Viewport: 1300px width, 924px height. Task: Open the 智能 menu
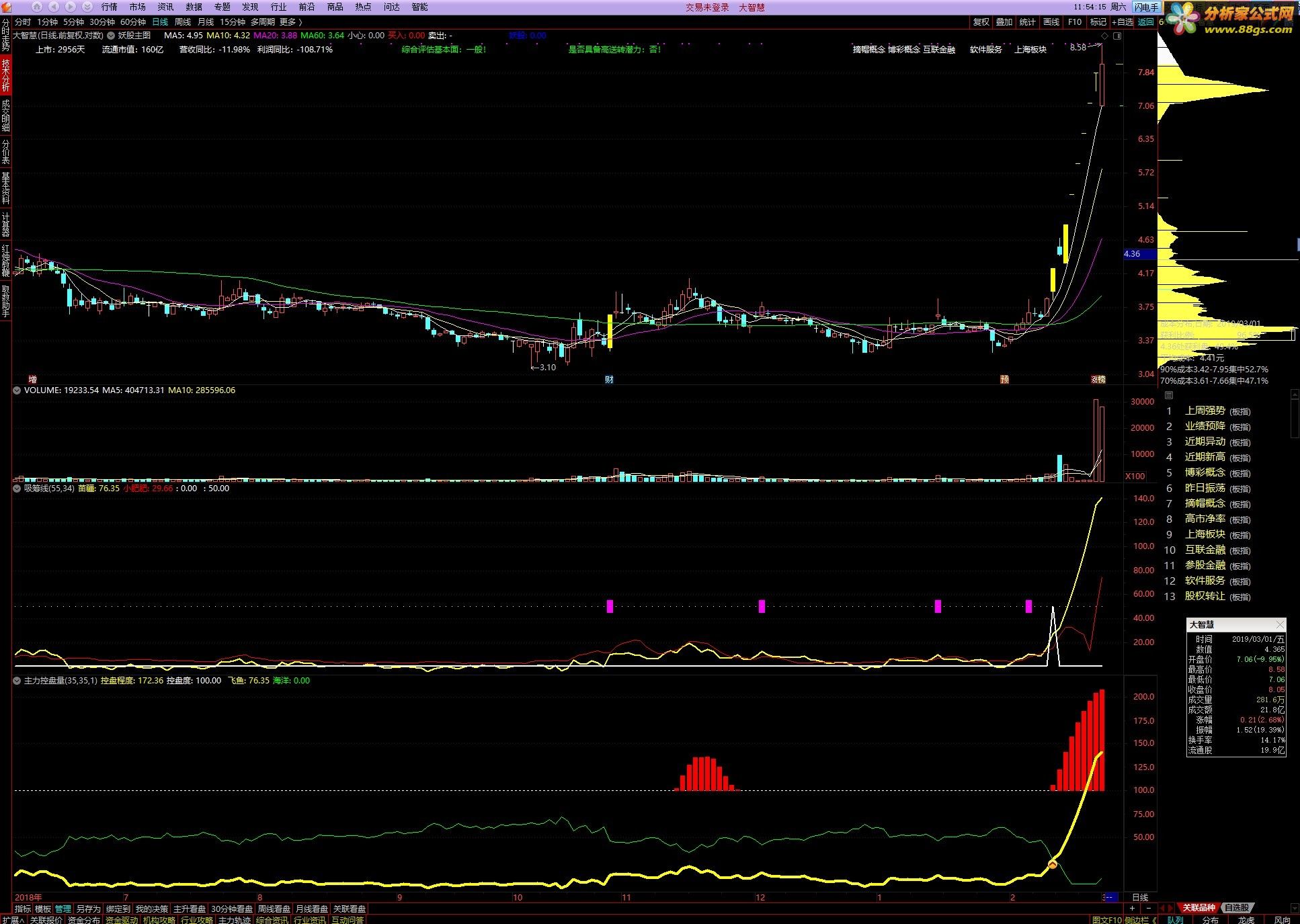419,7
